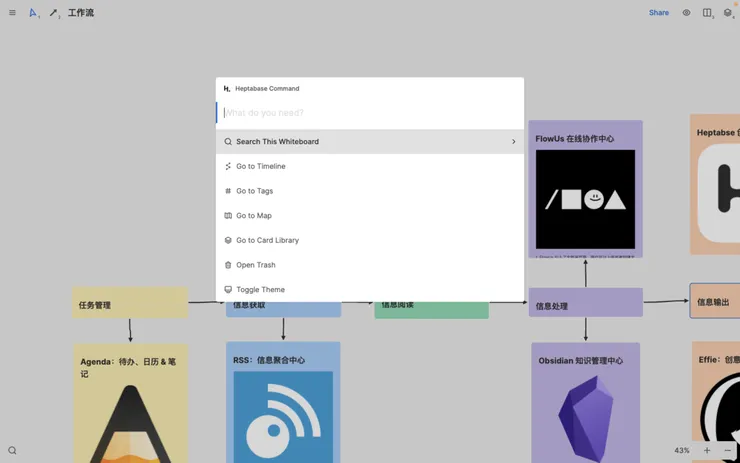Click the FlowUs 在线协作中心 card title
This screenshot has width=740, height=463.
(x=574, y=139)
